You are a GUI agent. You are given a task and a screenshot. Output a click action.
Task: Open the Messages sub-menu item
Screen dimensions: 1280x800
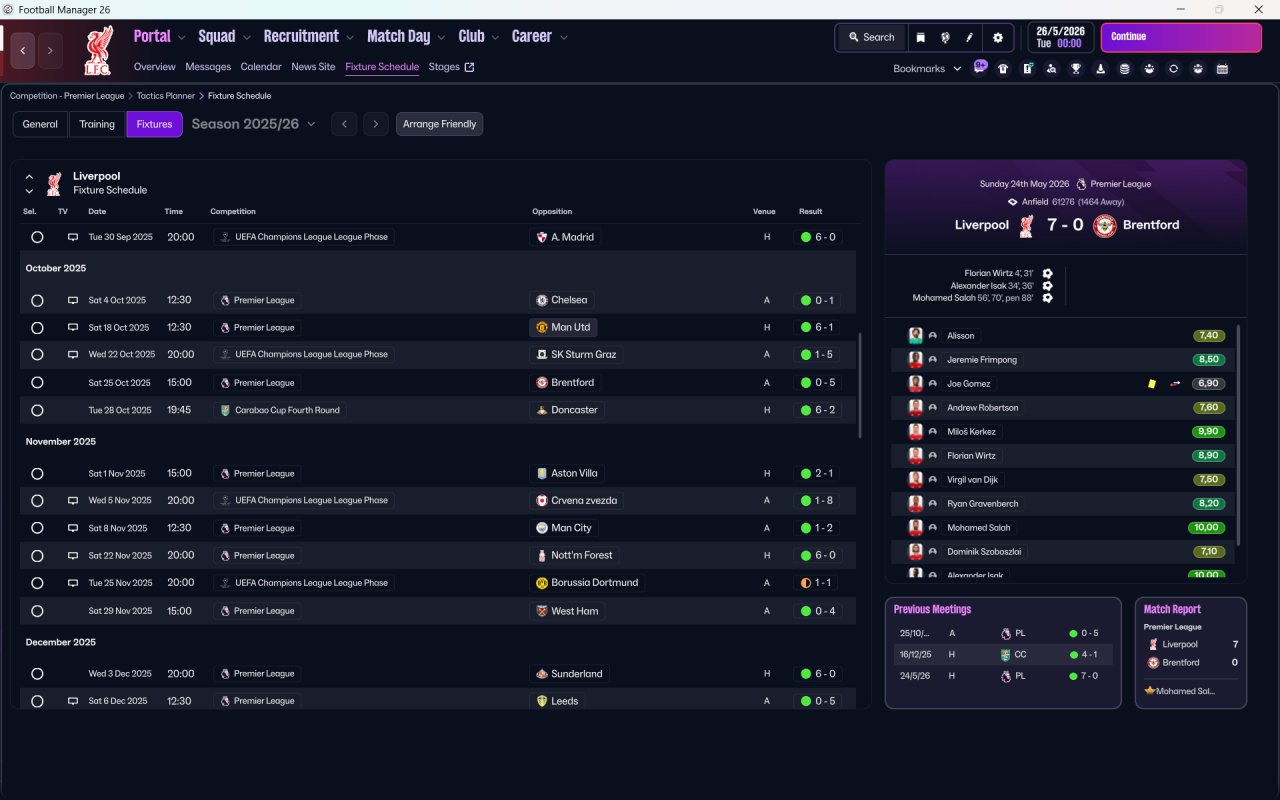coord(208,67)
